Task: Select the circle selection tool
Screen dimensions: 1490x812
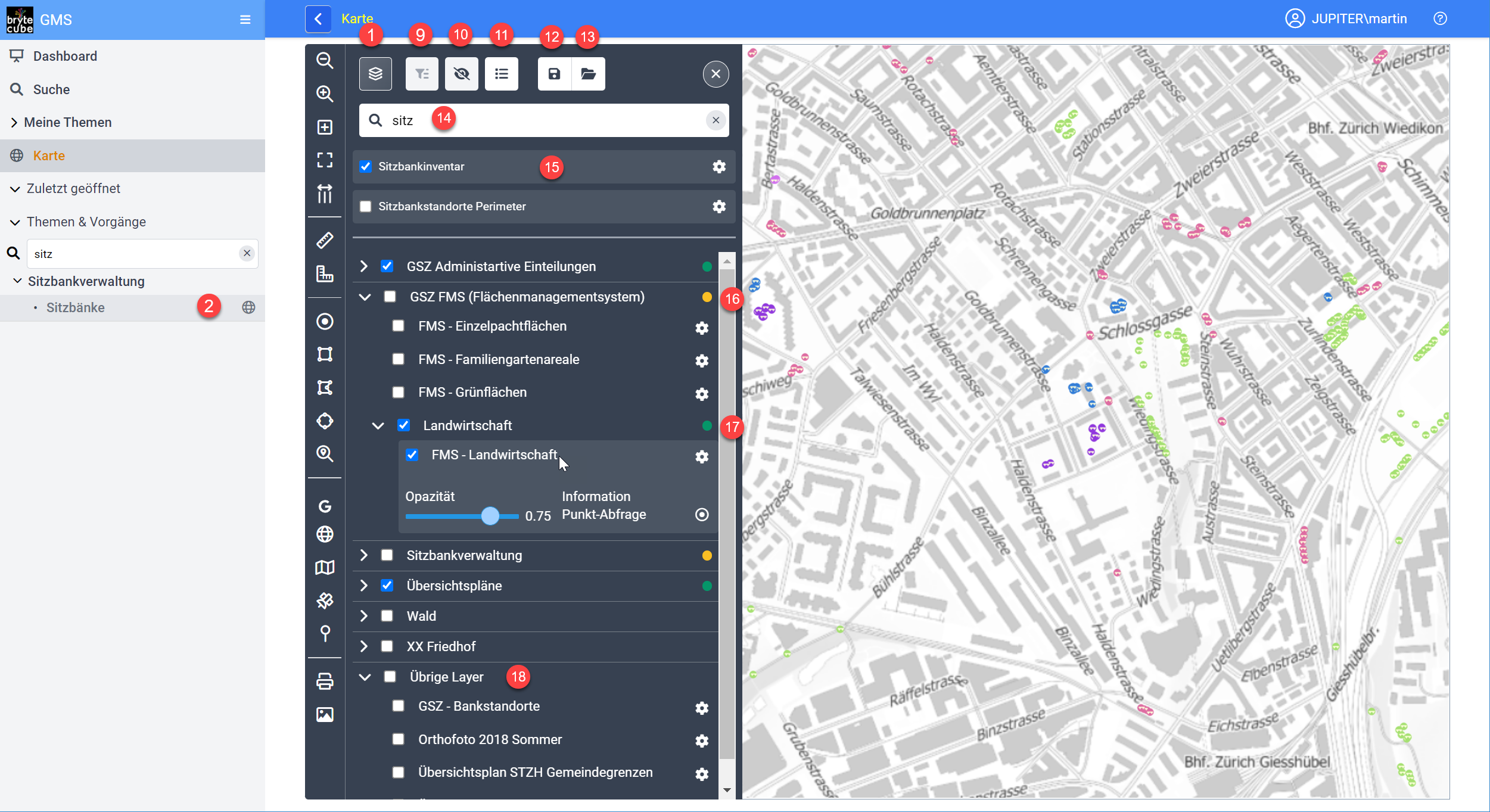Action: point(325,421)
